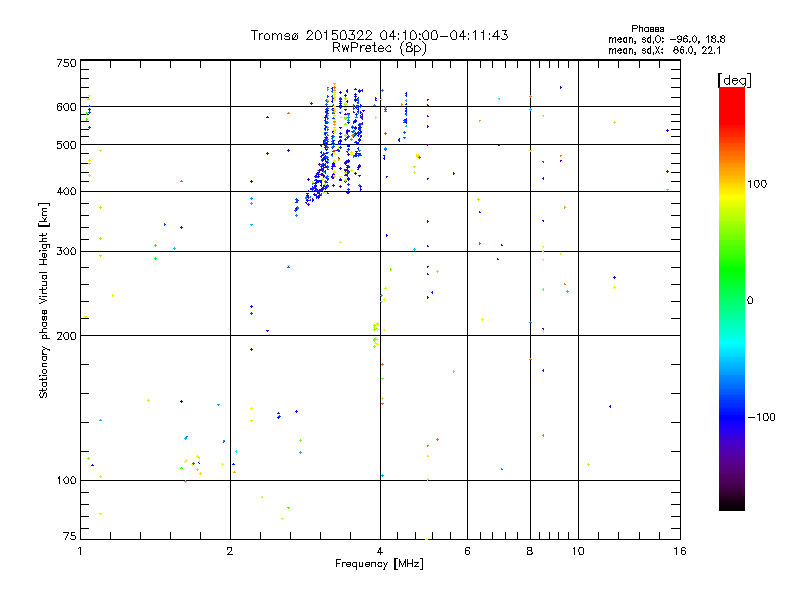
Task: Click the yellow-green point cluster near 200 km
Action: click(376, 335)
